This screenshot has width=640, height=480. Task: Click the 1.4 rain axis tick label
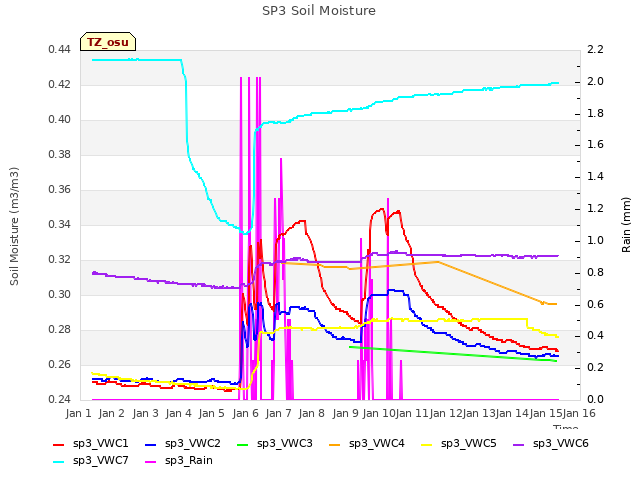[x=596, y=176]
